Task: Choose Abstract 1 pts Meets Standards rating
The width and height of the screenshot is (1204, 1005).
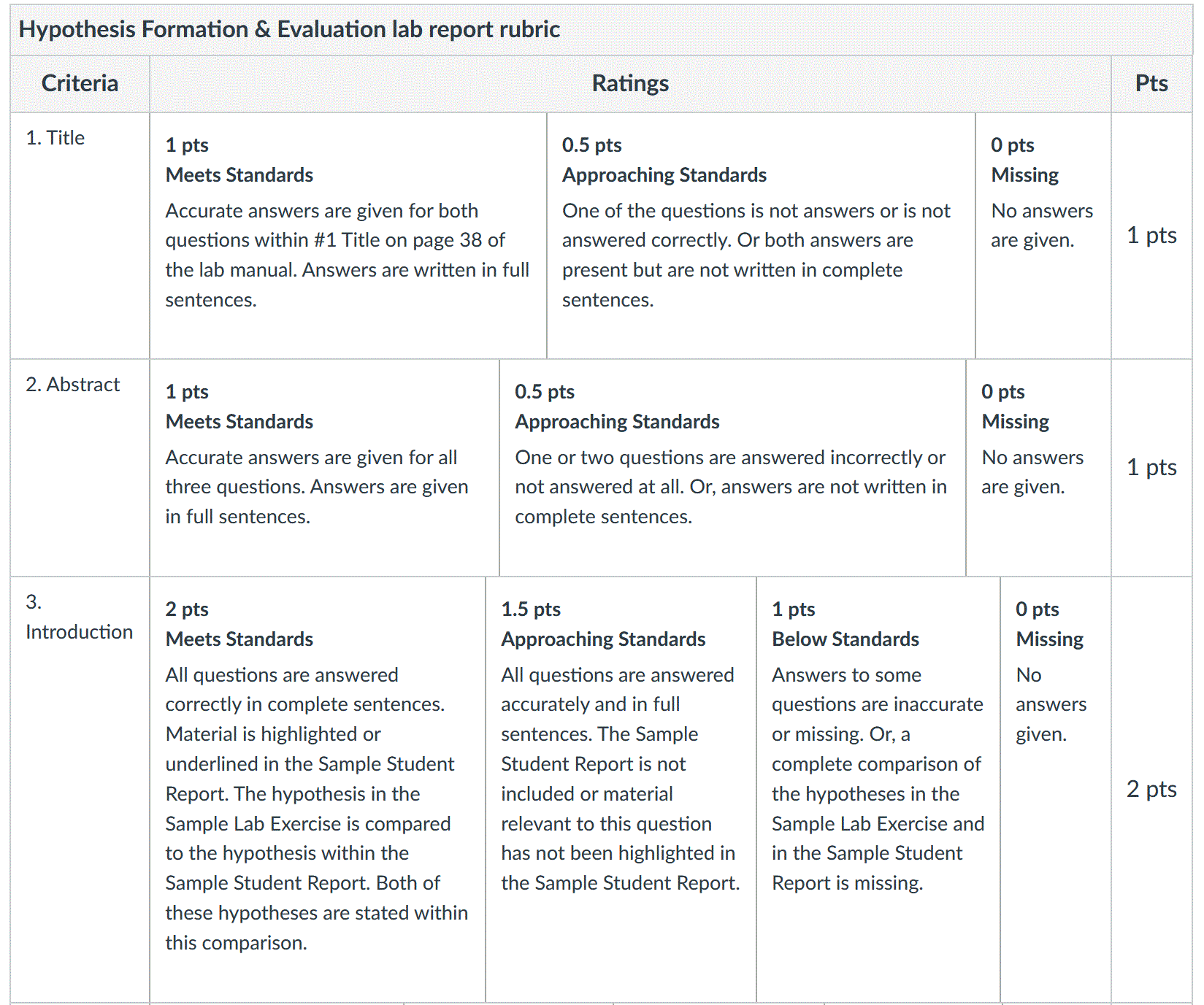Action: (x=324, y=467)
